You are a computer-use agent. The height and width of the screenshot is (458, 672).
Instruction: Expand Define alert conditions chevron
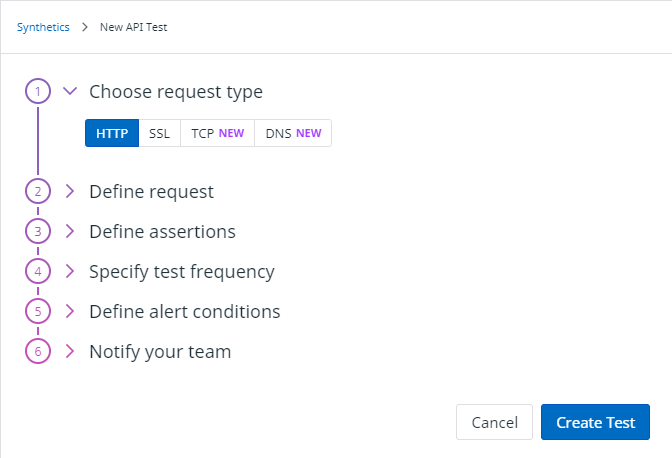pyautogui.click(x=70, y=311)
